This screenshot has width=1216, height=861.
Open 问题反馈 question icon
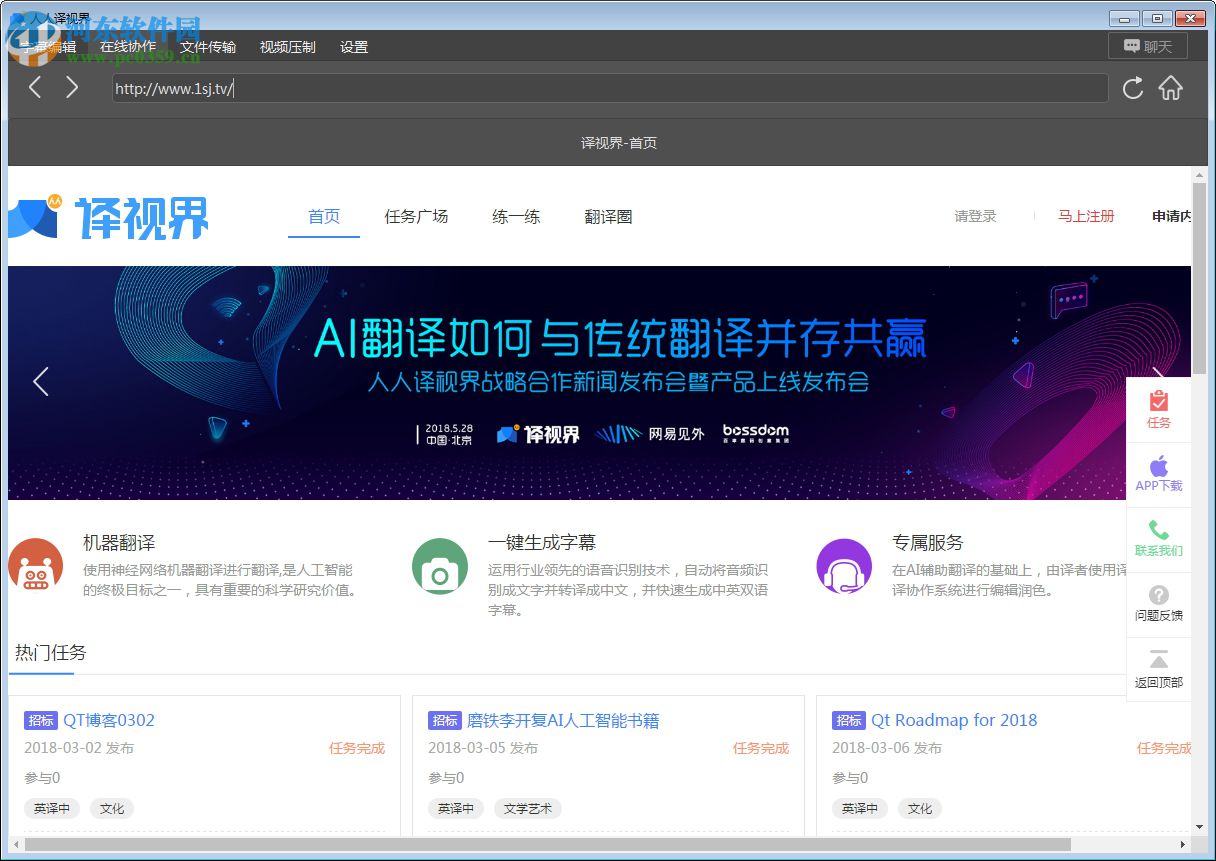pyautogui.click(x=1159, y=604)
